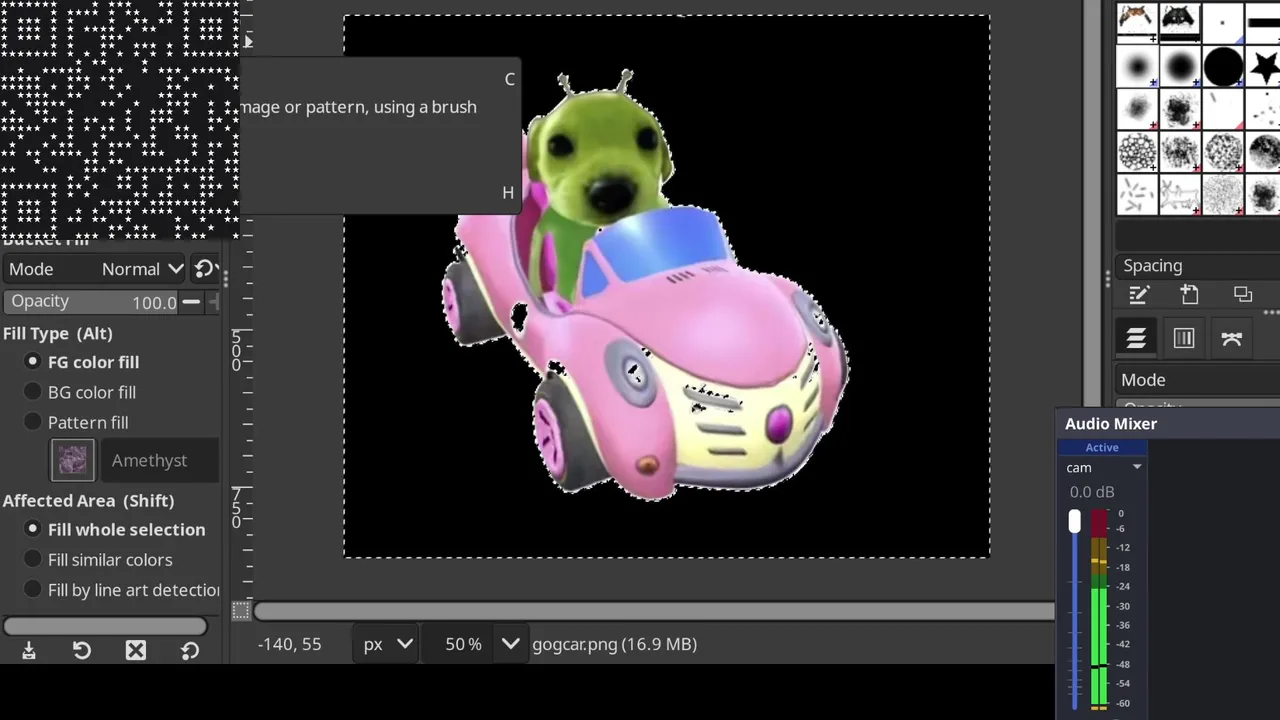Open the tab menu arrow at top of toolbox
The image size is (1280, 720).
pyautogui.click(x=247, y=41)
